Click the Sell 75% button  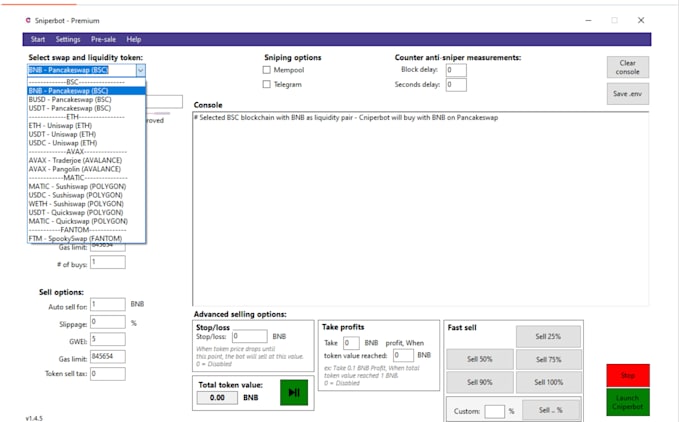pyautogui.click(x=548, y=359)
